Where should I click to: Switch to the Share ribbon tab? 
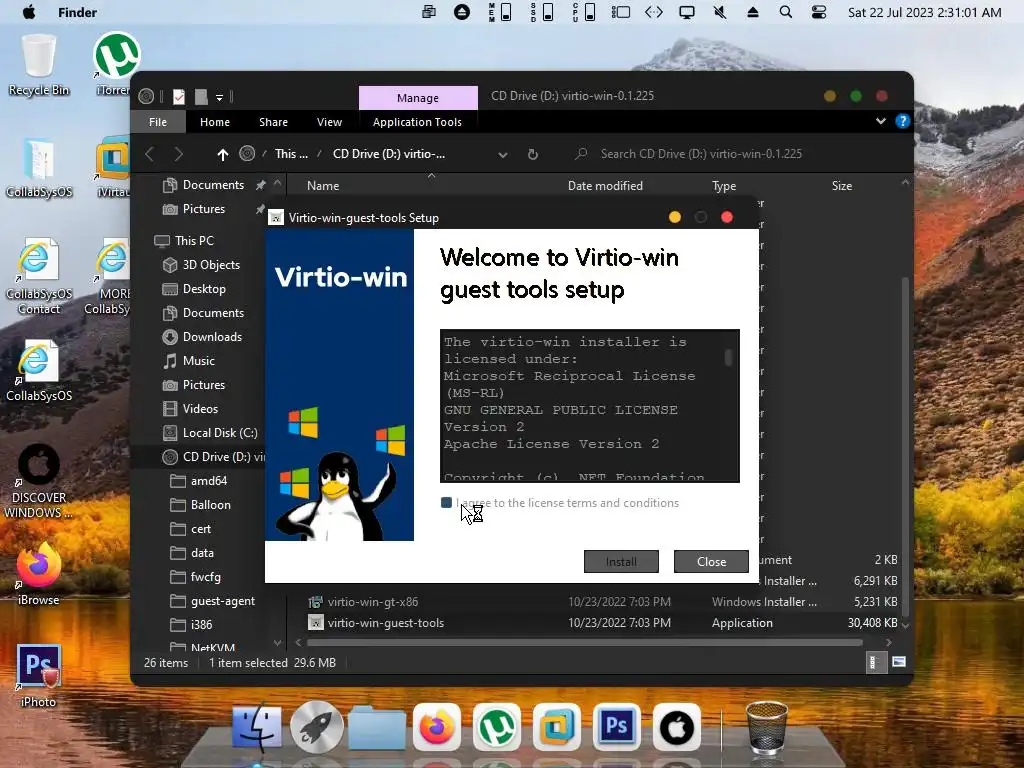point(273,122)
